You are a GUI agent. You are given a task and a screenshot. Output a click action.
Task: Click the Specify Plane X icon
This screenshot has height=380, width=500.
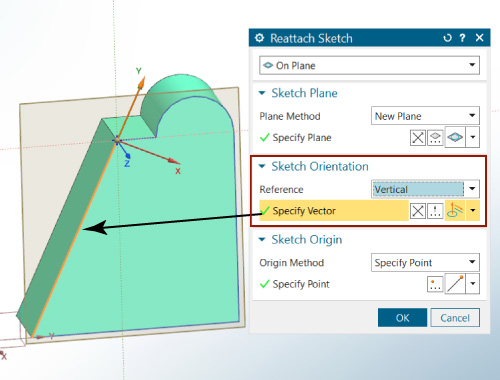point(418,137)
